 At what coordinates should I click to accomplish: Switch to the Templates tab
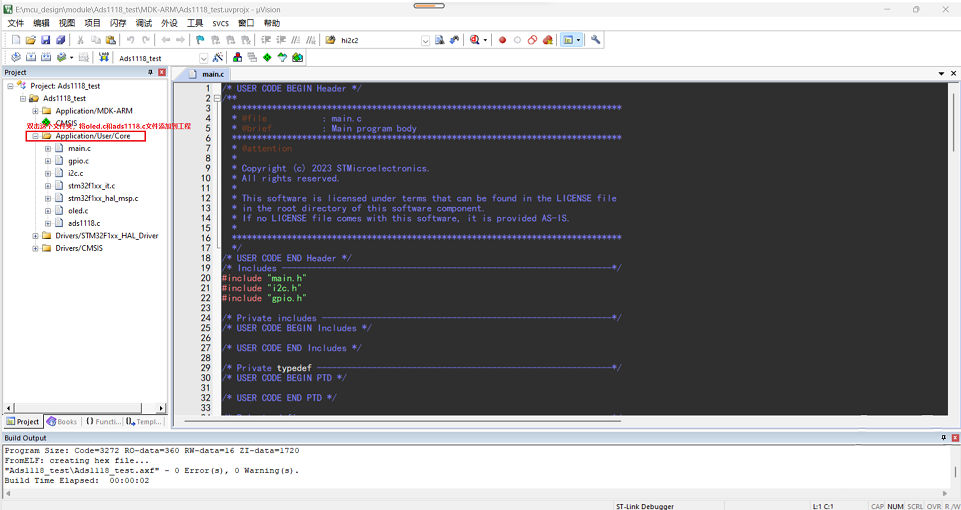pyautogui.click(x=143, y=422)
